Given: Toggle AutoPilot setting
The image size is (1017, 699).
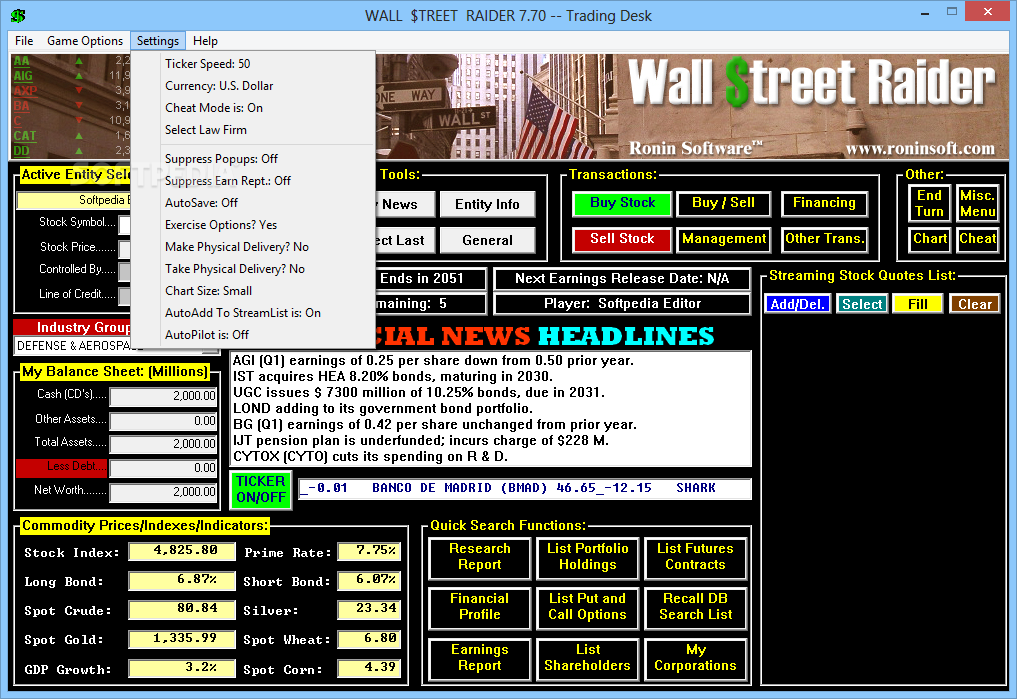Looking at the screenshot, I should [x=253, y=335].
